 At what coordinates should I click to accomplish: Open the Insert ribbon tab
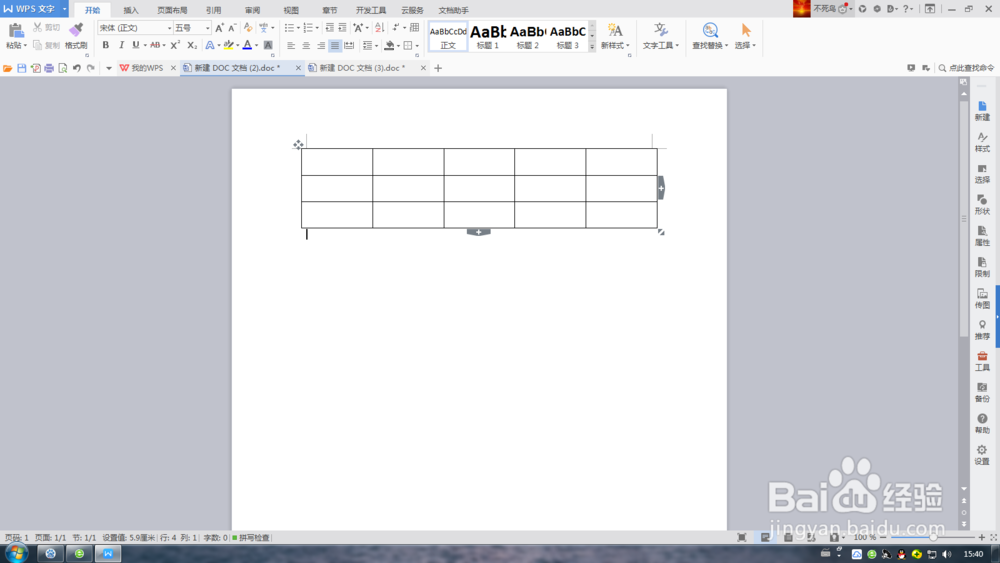pos(131,10)
